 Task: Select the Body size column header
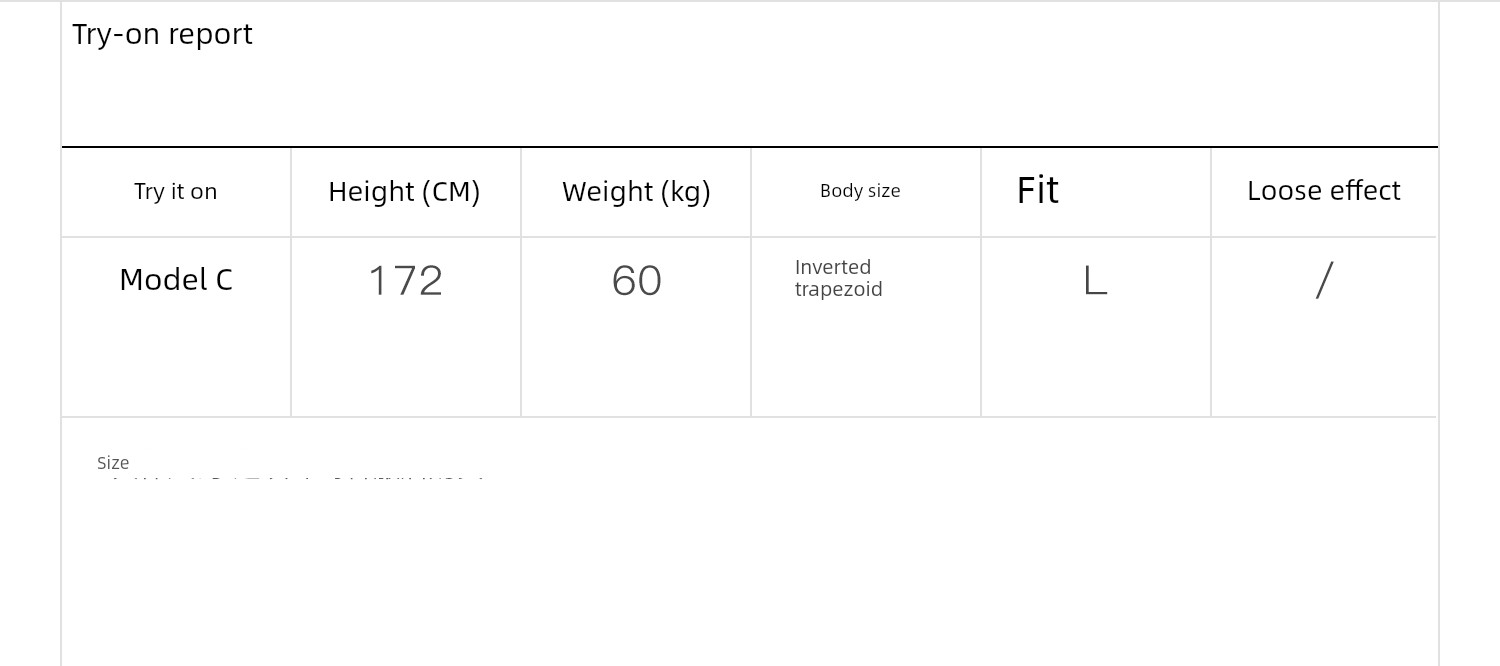pos(860,191)
